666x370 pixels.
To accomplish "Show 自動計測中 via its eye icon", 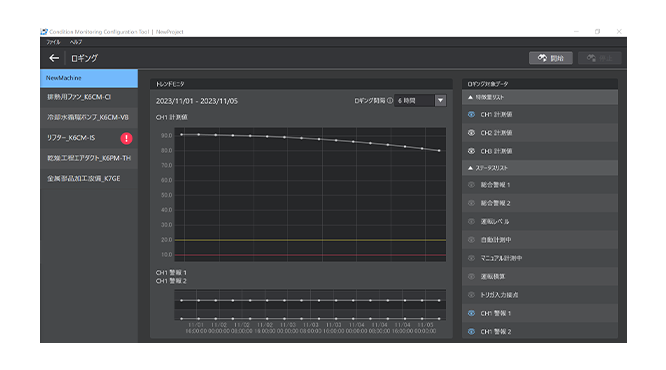I will [471, 240].
